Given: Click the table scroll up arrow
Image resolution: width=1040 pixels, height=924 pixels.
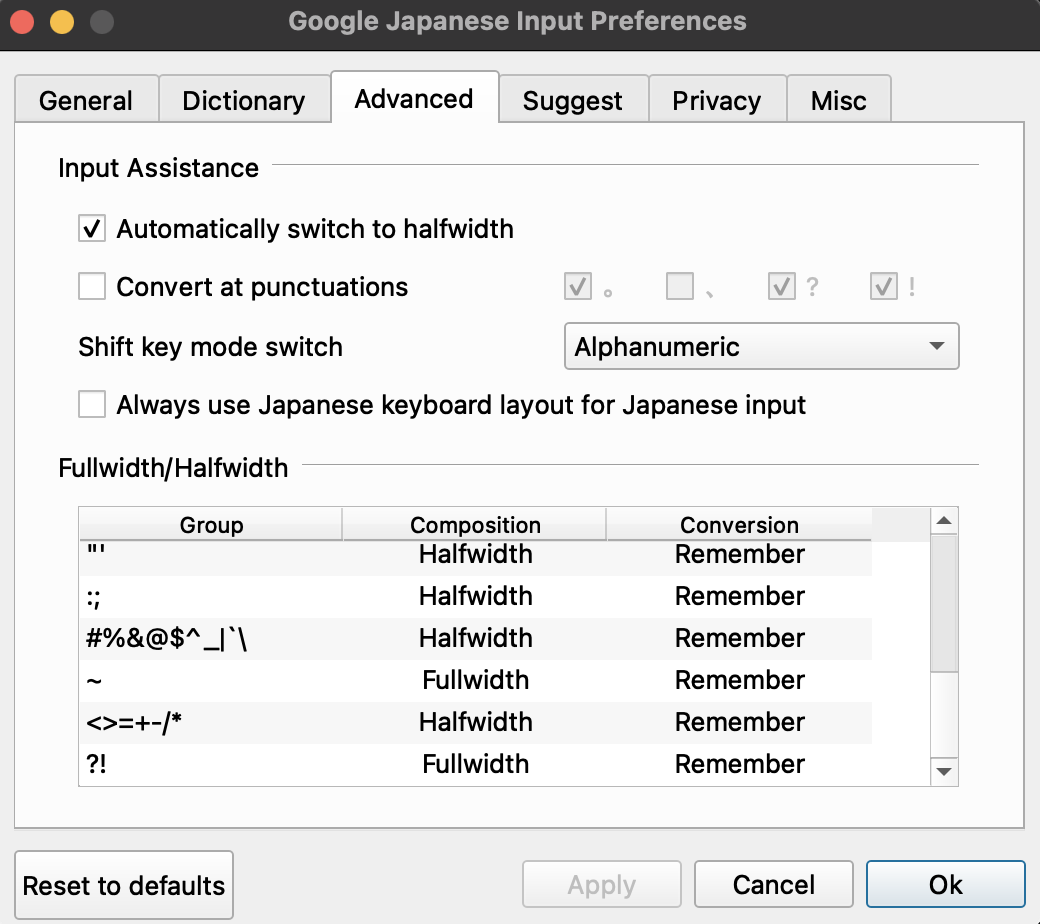Looking at the screenshot, I should [x=944, y=521].
